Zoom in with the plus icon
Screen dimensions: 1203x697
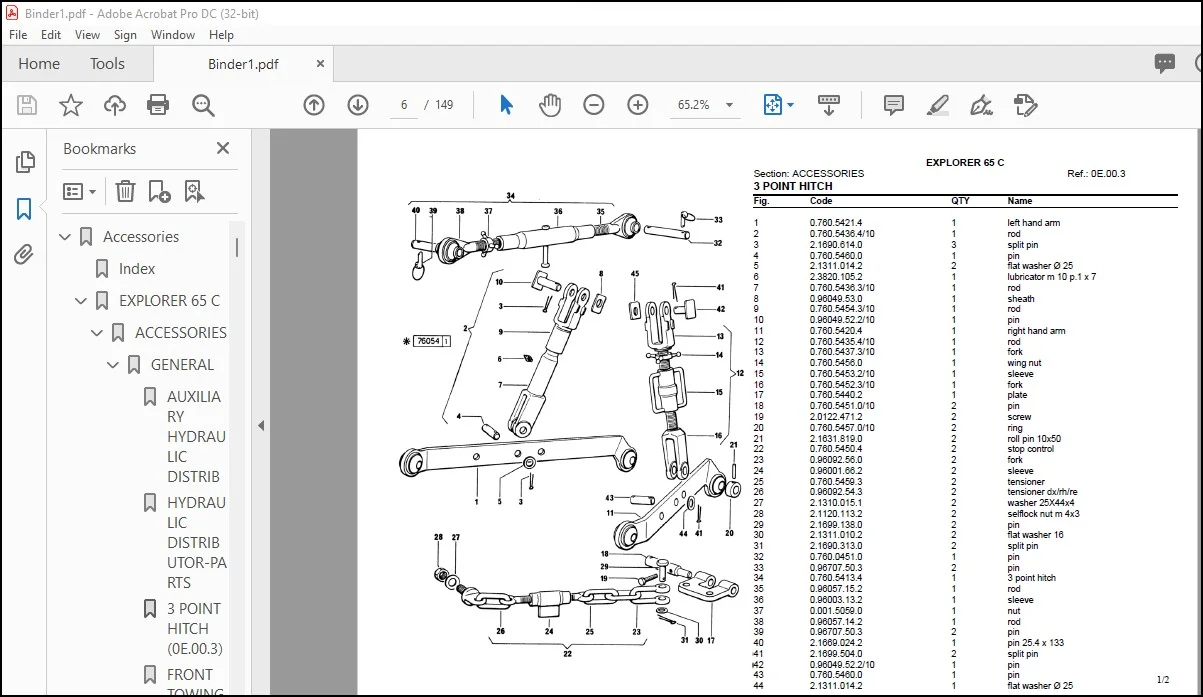(x=638, y=105)
